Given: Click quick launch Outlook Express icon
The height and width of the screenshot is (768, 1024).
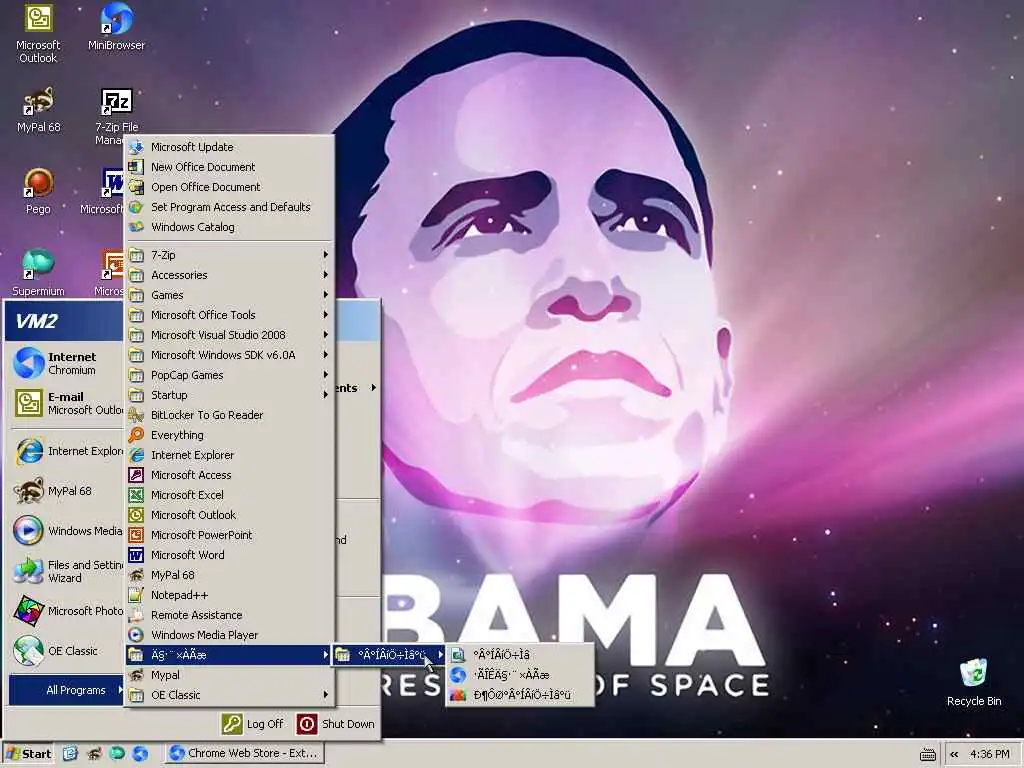Looking at the screenshot, I should pyautogui.click(x=70, y=754).
